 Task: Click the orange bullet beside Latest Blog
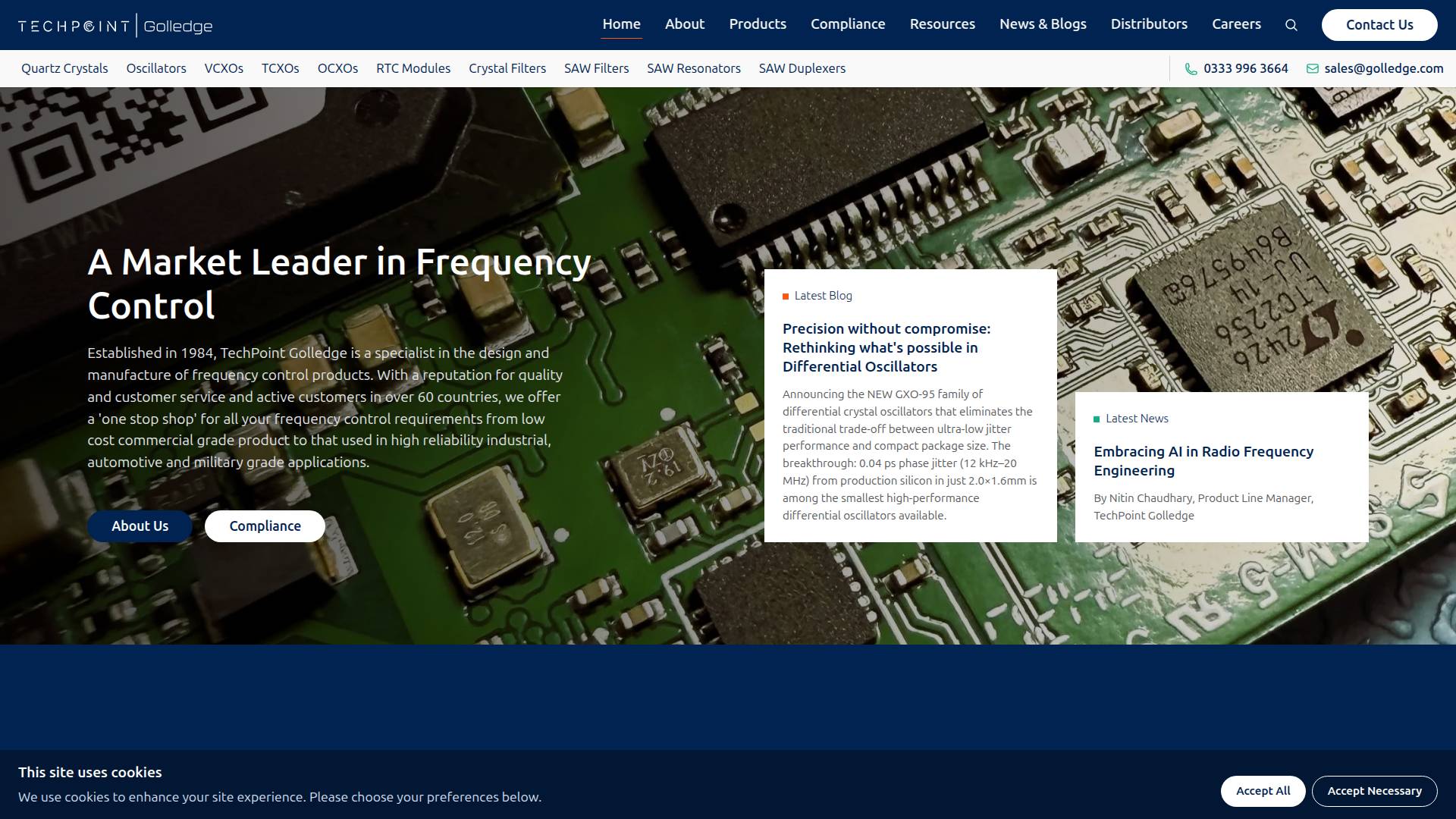click(x=786, y=296)
